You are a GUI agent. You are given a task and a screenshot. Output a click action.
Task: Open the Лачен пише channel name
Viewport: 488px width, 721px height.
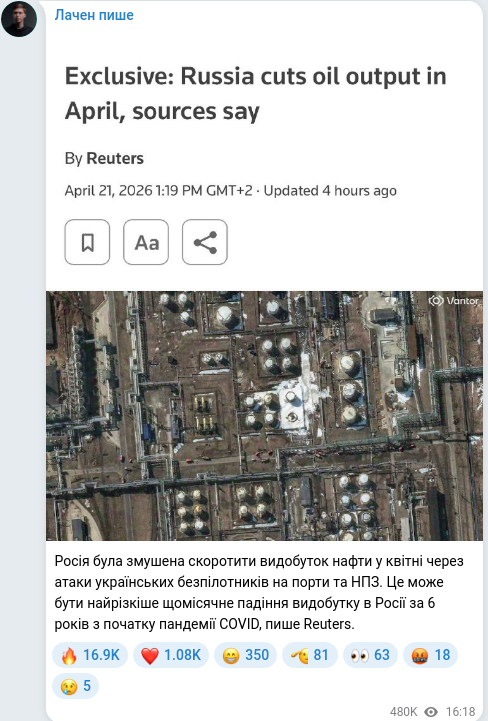point(94,15)
